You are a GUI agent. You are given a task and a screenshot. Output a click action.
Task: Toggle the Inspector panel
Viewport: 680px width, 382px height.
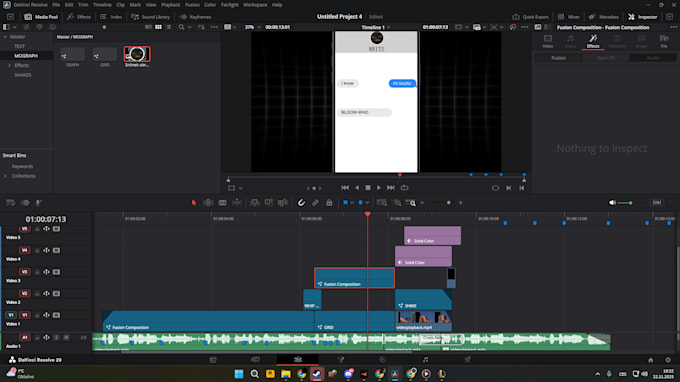643,17
